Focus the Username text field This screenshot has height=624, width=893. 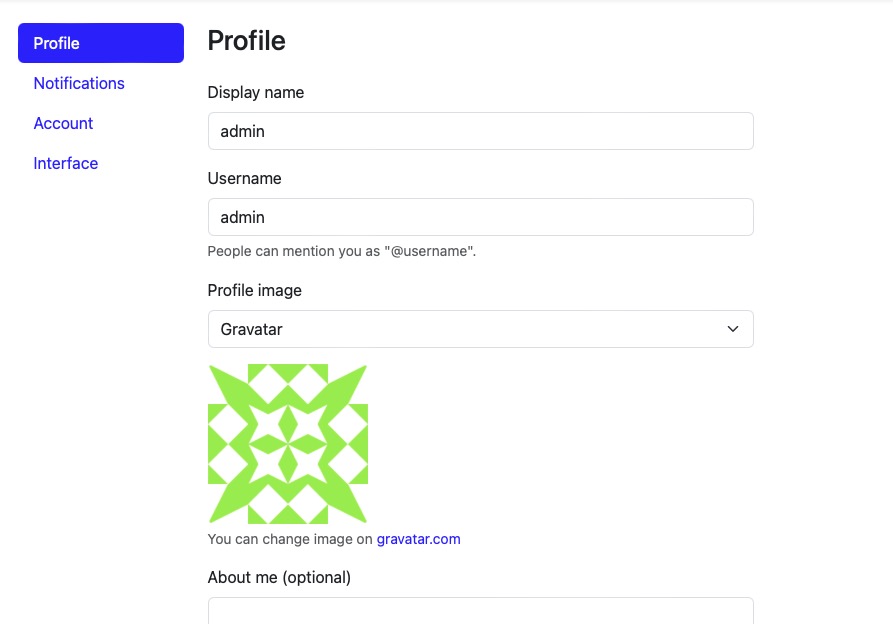(480, 217)
